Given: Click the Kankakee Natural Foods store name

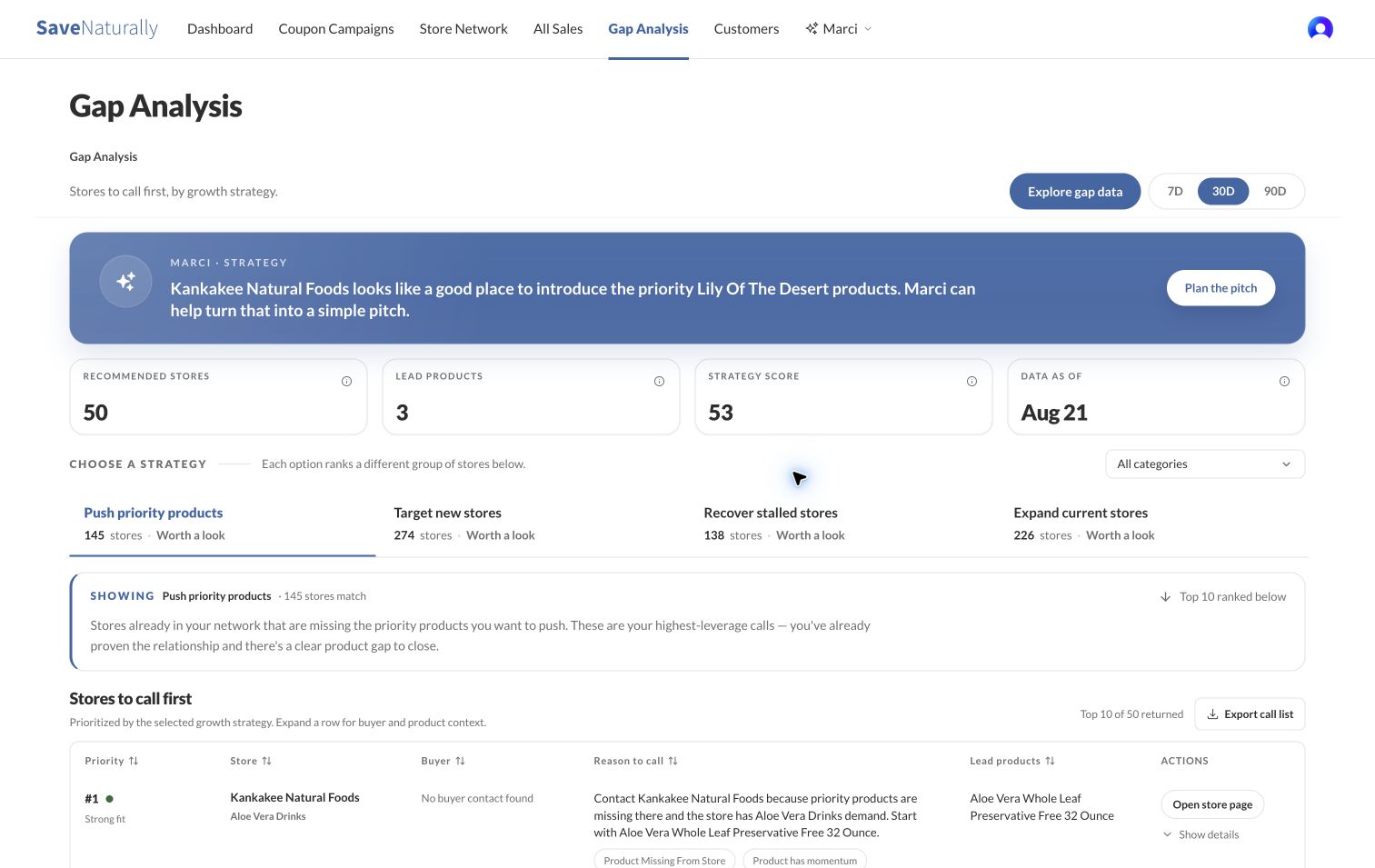Looking at the screenshot, I should 294,797.
